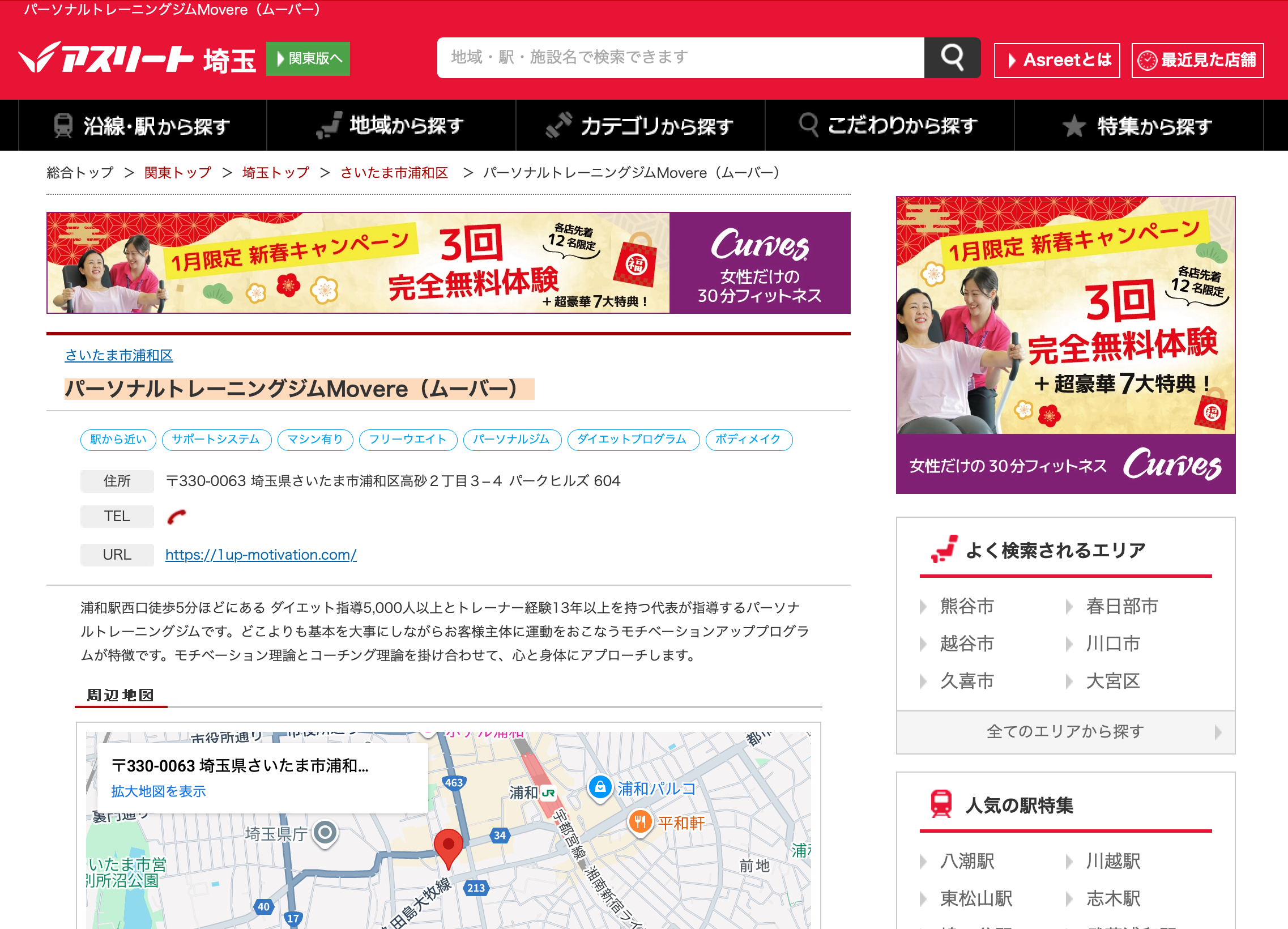Select the 川越駅 station link
The image size is (1288, 929).
(x=1112, y=861)
